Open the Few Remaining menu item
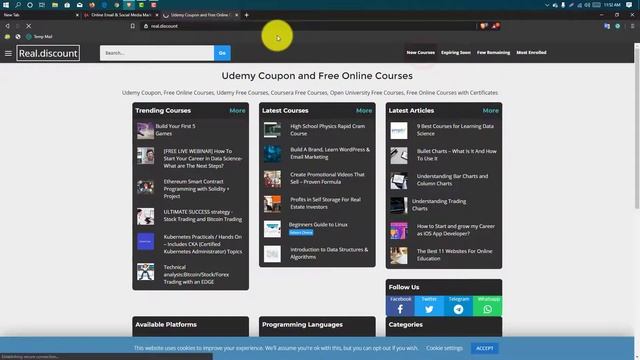Viewport: 640px width, 360px height. coord(493,52)
